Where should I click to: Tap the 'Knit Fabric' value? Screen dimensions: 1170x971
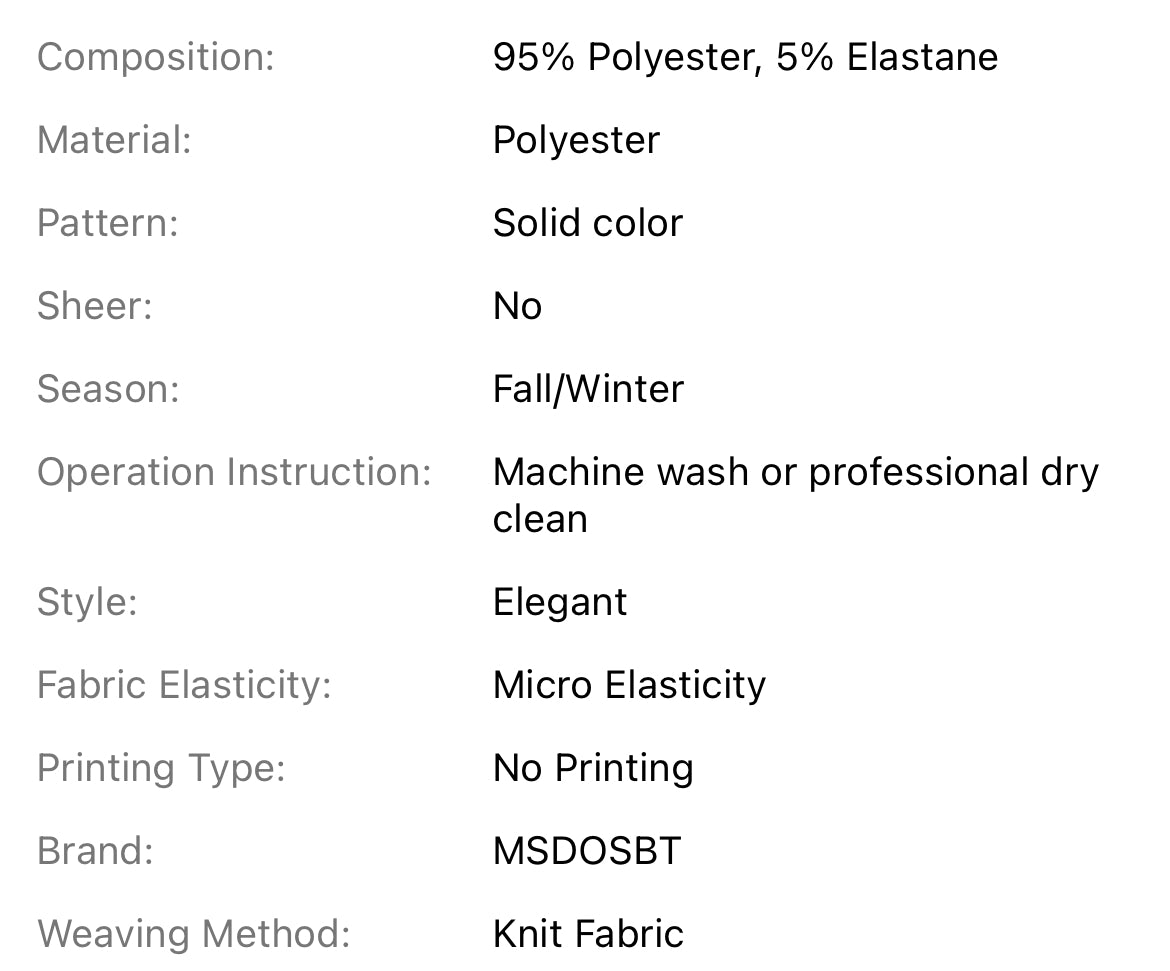pos(588,934)
